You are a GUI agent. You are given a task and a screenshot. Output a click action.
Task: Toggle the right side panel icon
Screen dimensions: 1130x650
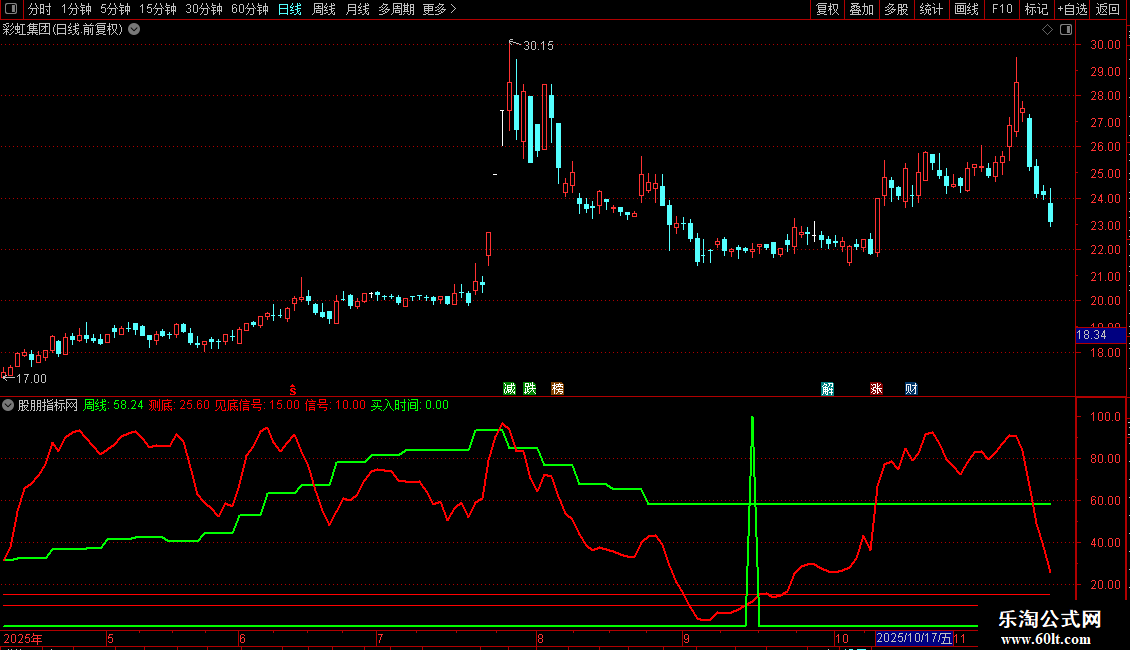click(1066, 30)
